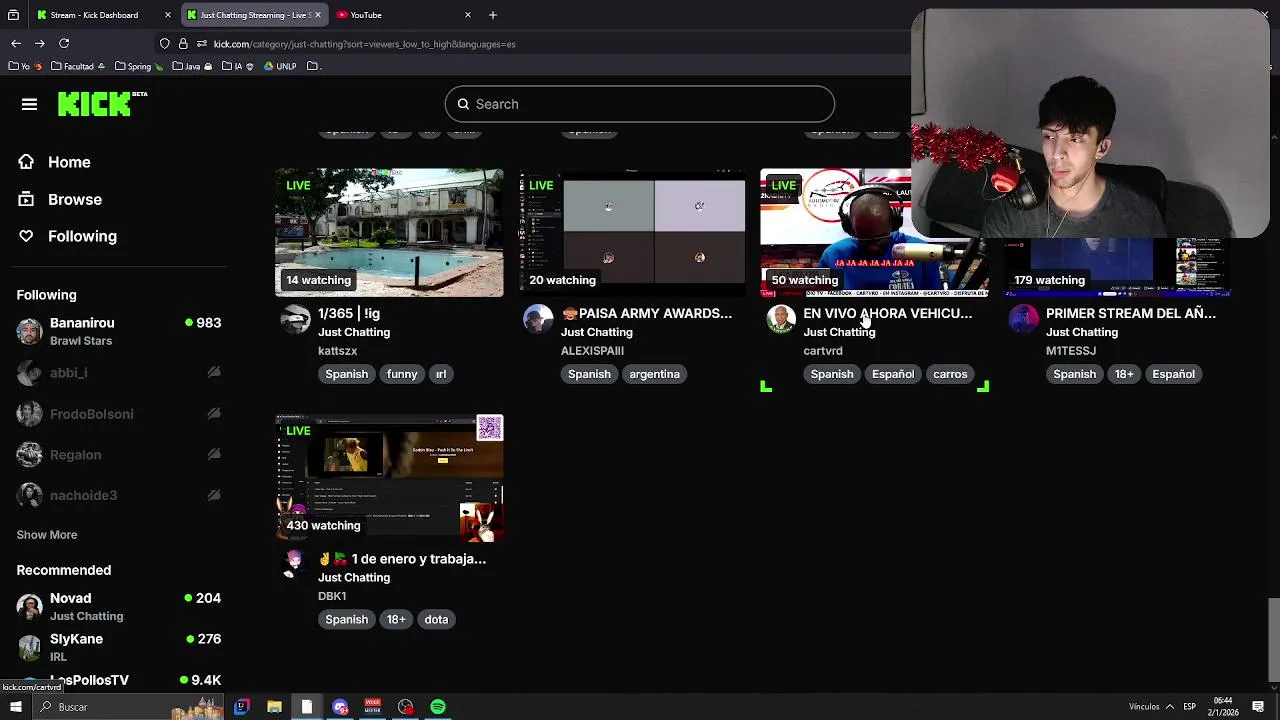Open nachoide3 in Following list

tap(118, 495)
